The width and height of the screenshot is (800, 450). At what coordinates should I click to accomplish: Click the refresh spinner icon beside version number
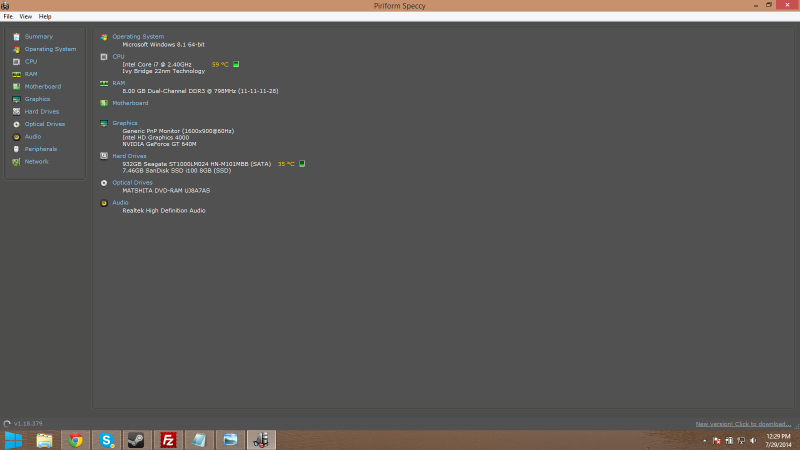(x=7, y=423)
